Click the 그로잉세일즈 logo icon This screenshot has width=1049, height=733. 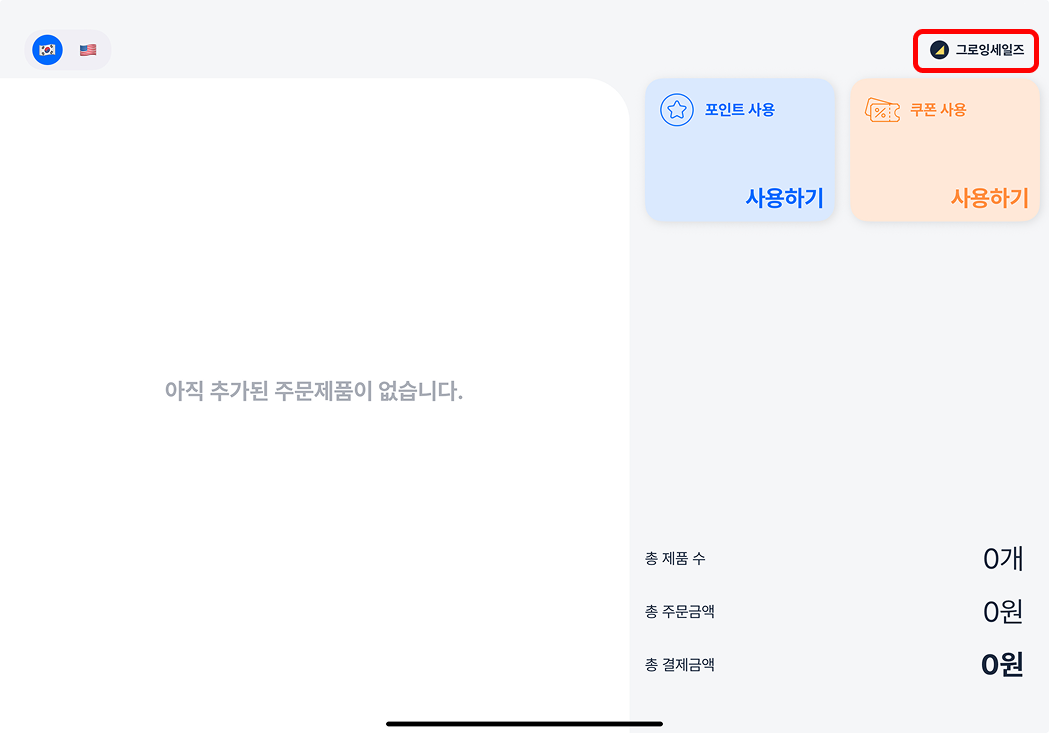(x=939, y=50)
